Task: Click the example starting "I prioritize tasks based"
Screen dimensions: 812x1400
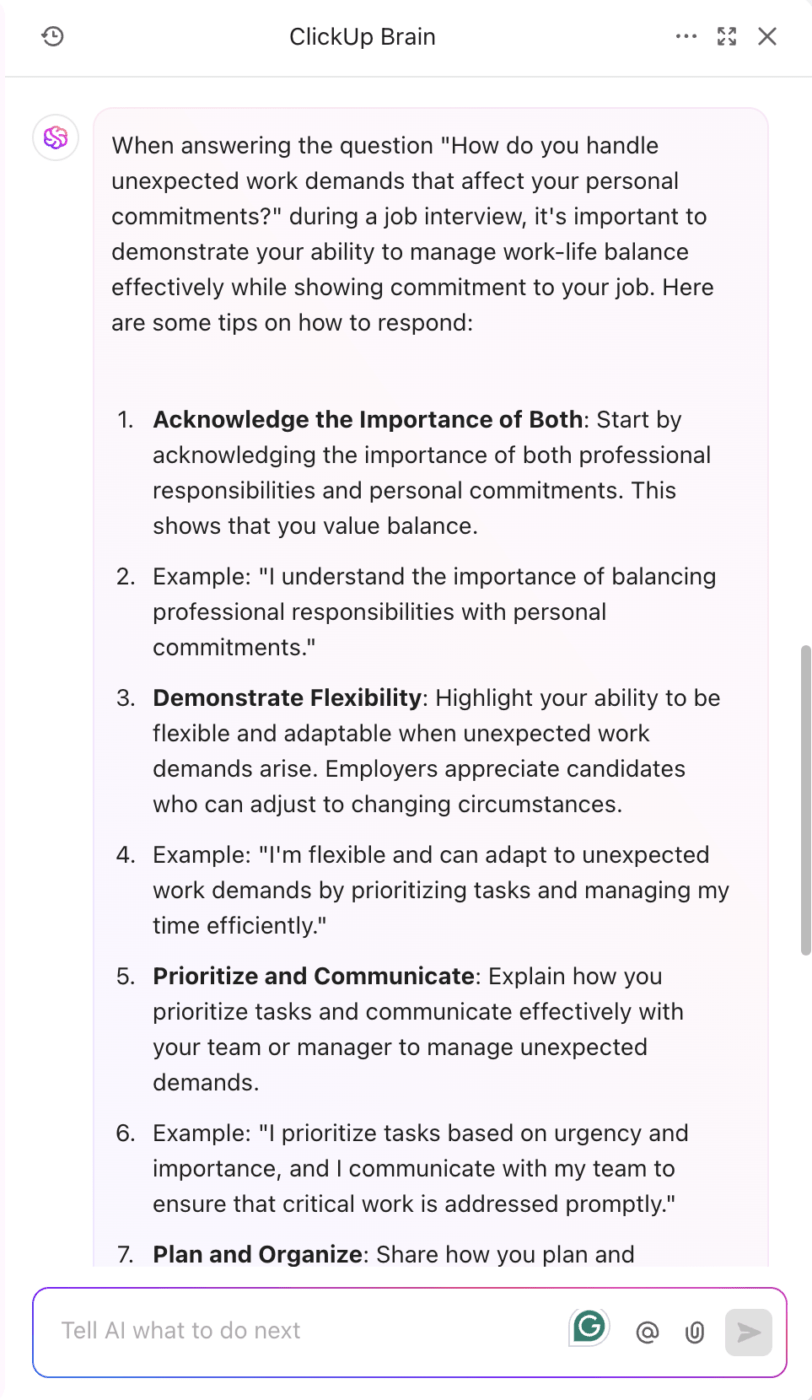Action: [x=420, y=1168]
